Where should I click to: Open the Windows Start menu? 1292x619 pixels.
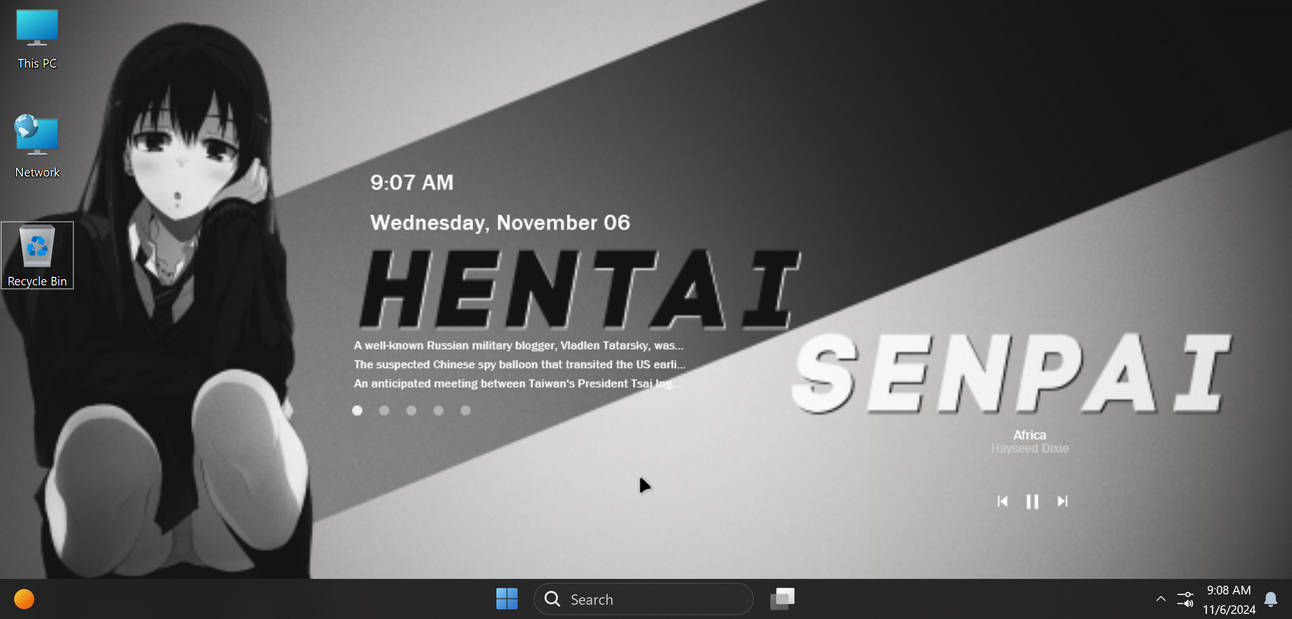tap(507, 598)
